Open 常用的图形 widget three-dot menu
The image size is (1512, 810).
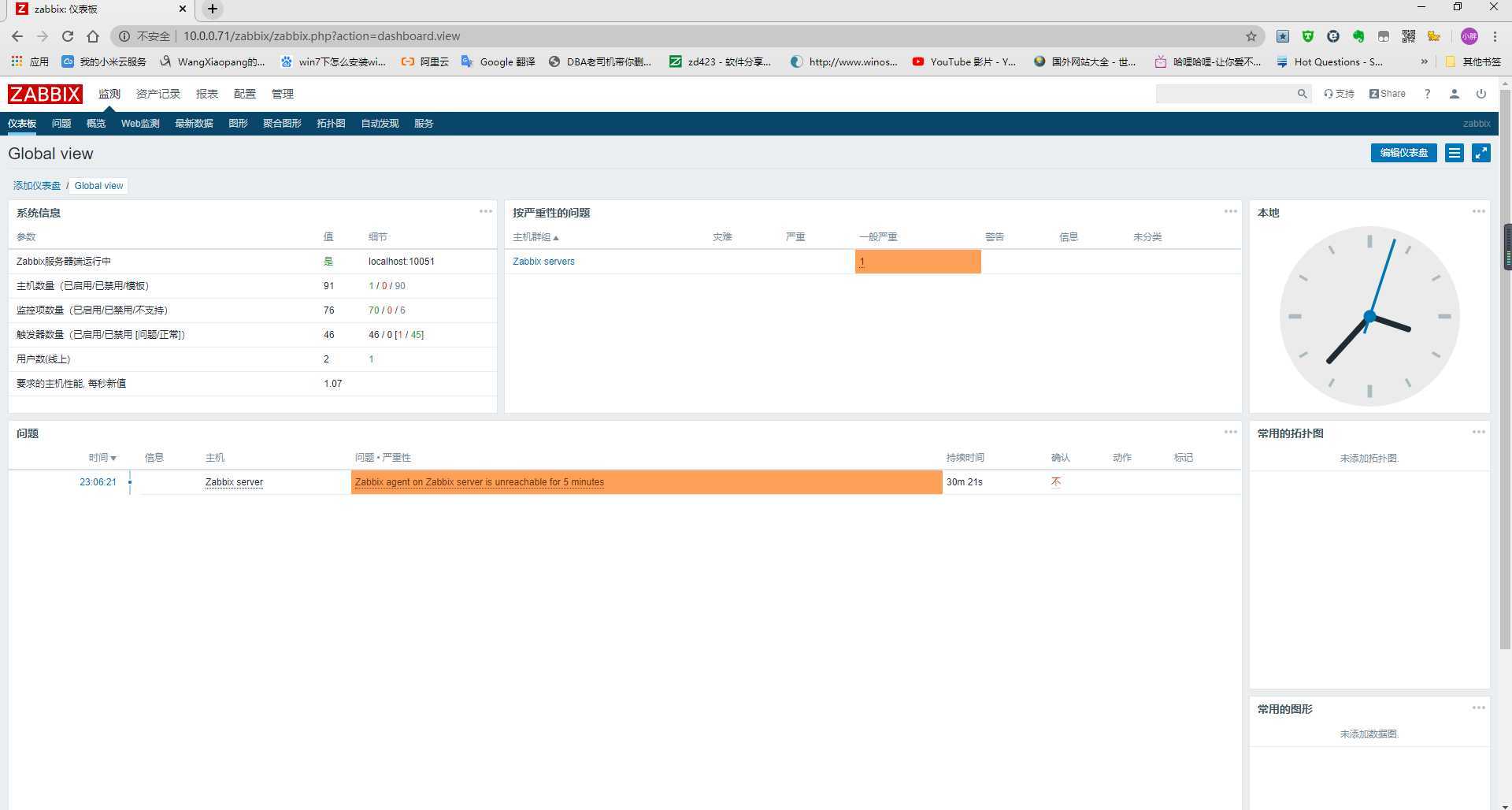[1478, 708]
